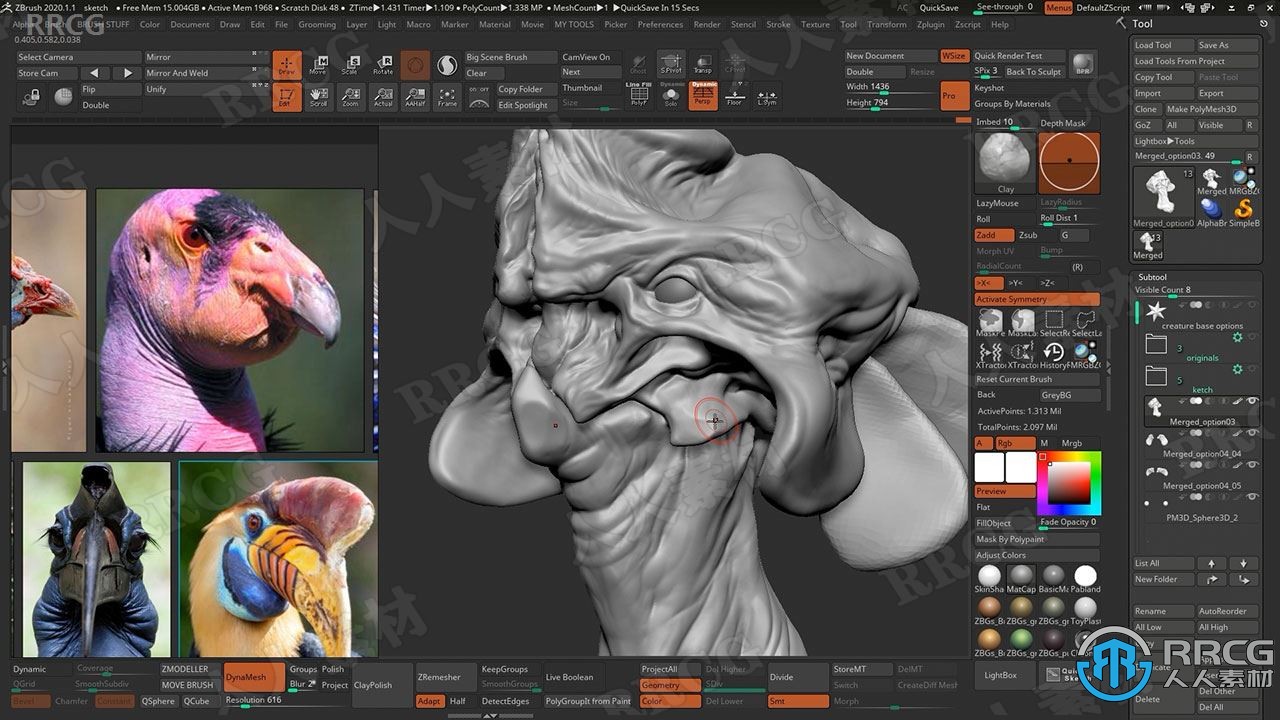Toggle the WSize button
Screen dimensions: 1280x720
click(954, 56)
